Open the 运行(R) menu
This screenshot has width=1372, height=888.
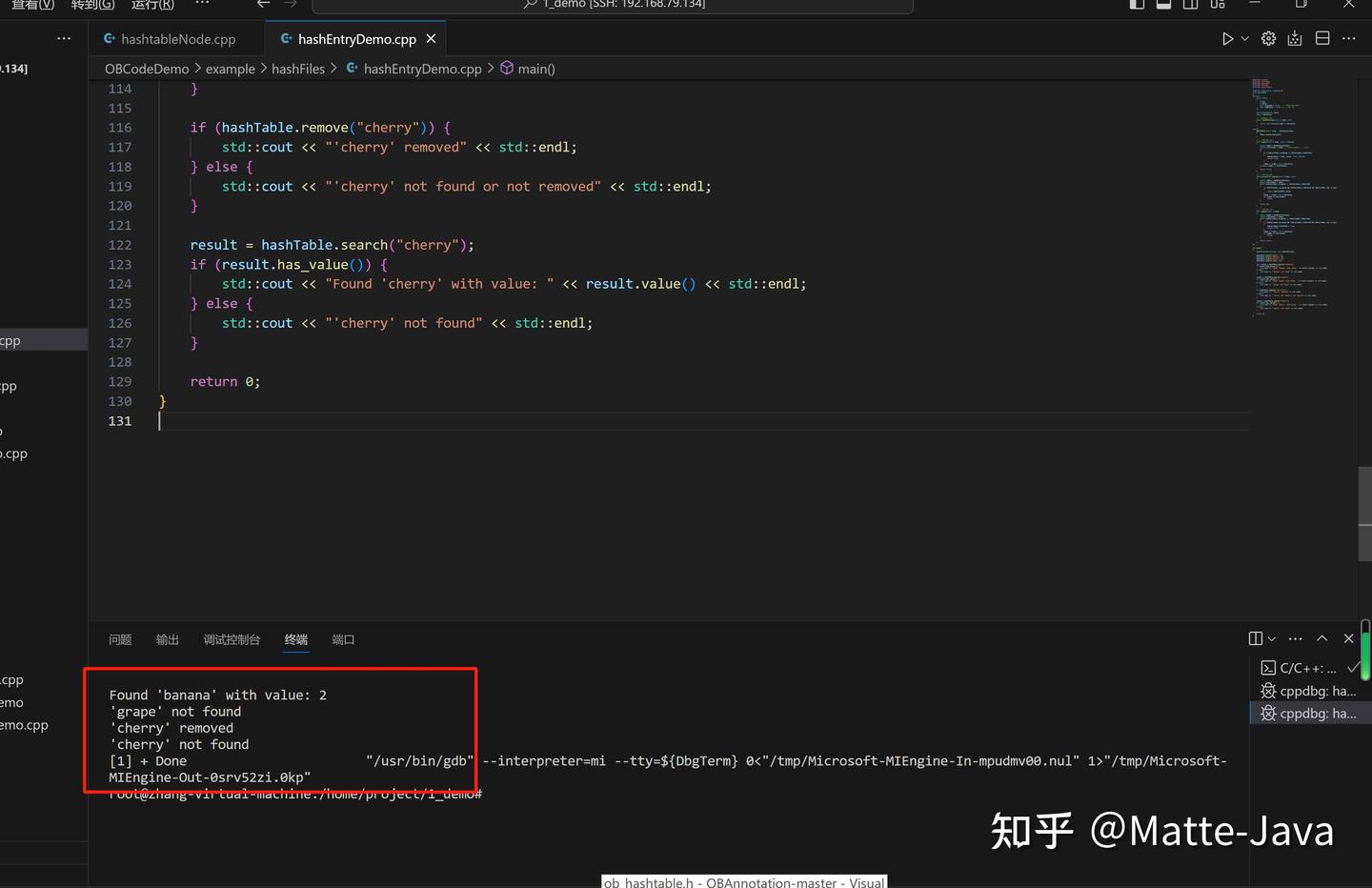[x=152, y=5]
